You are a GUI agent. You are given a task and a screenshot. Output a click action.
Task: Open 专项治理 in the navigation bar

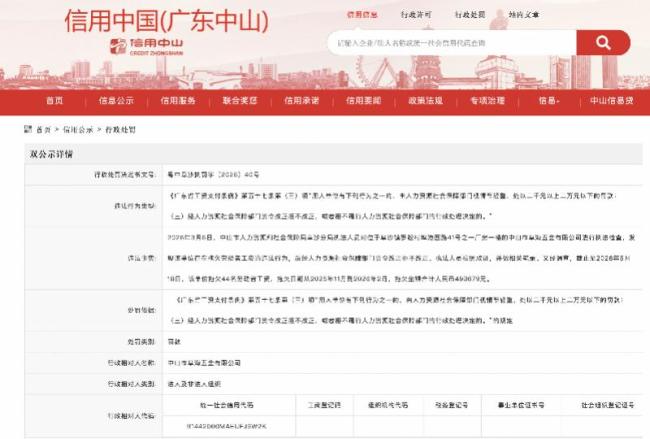487,101
